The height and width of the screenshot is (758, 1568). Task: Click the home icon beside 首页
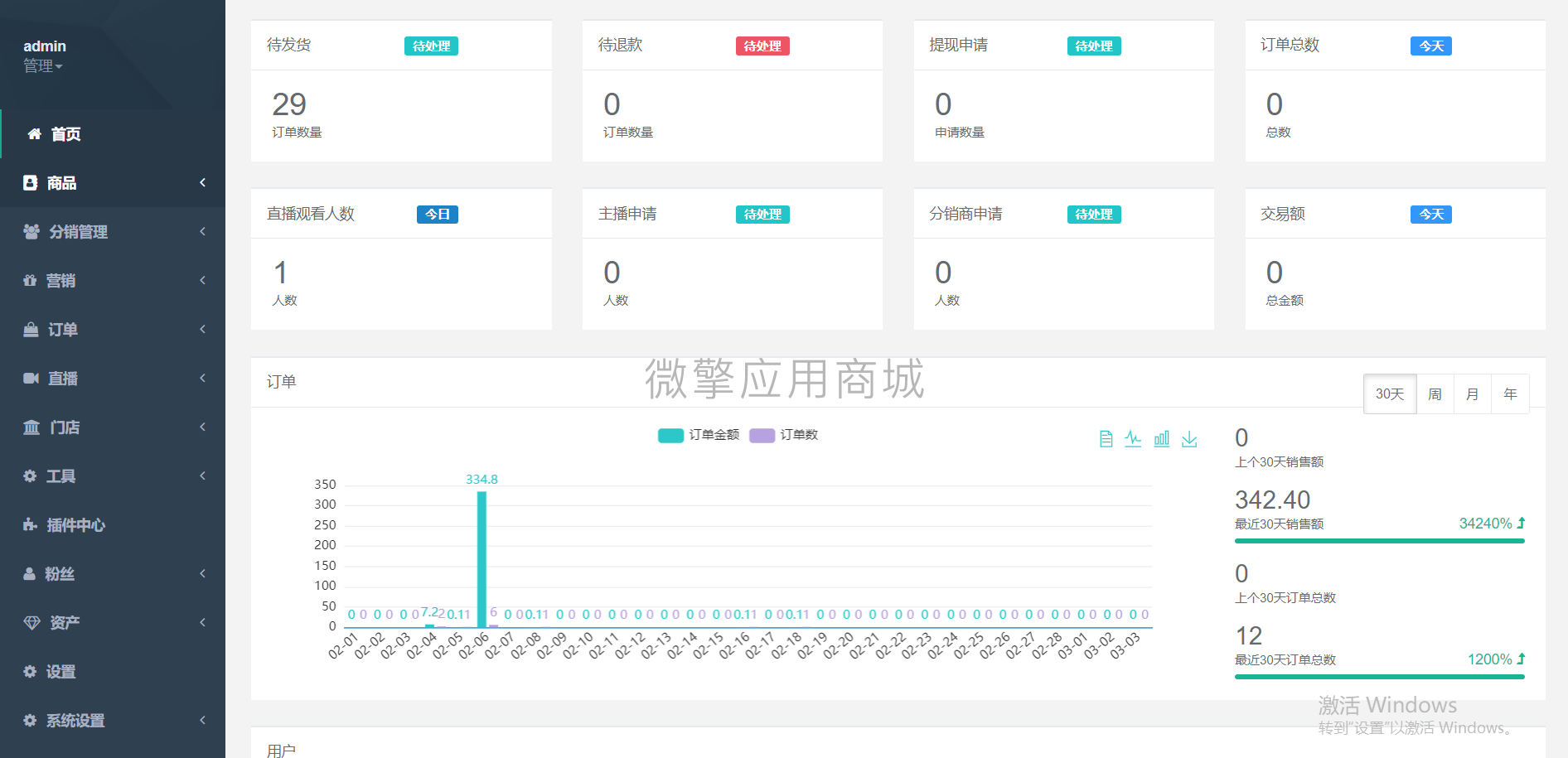pos(34,134)
